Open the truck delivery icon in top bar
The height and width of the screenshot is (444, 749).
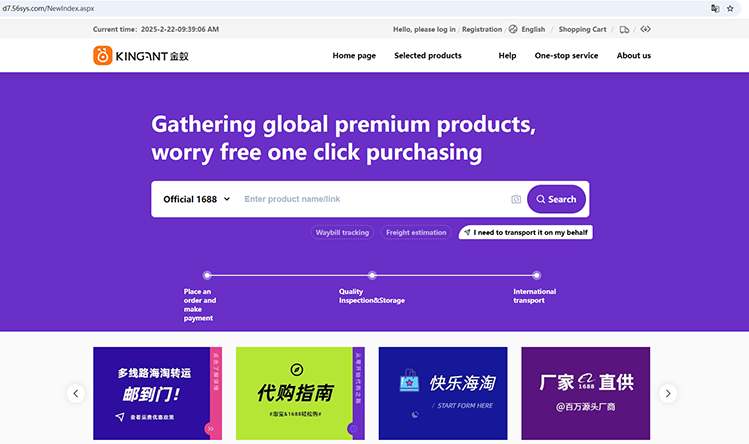tap(624, 30)
